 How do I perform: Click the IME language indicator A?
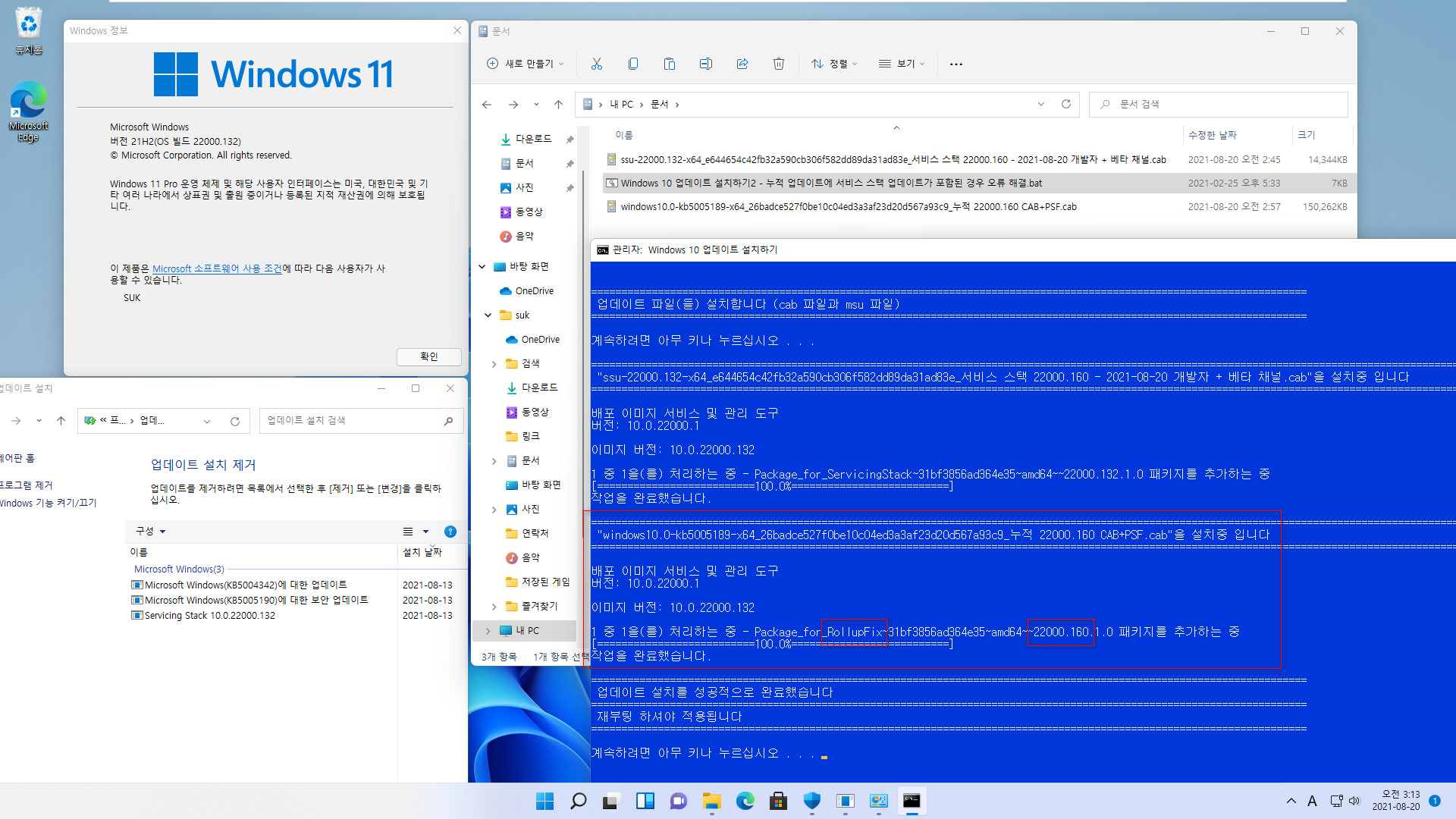(1312, 801)
